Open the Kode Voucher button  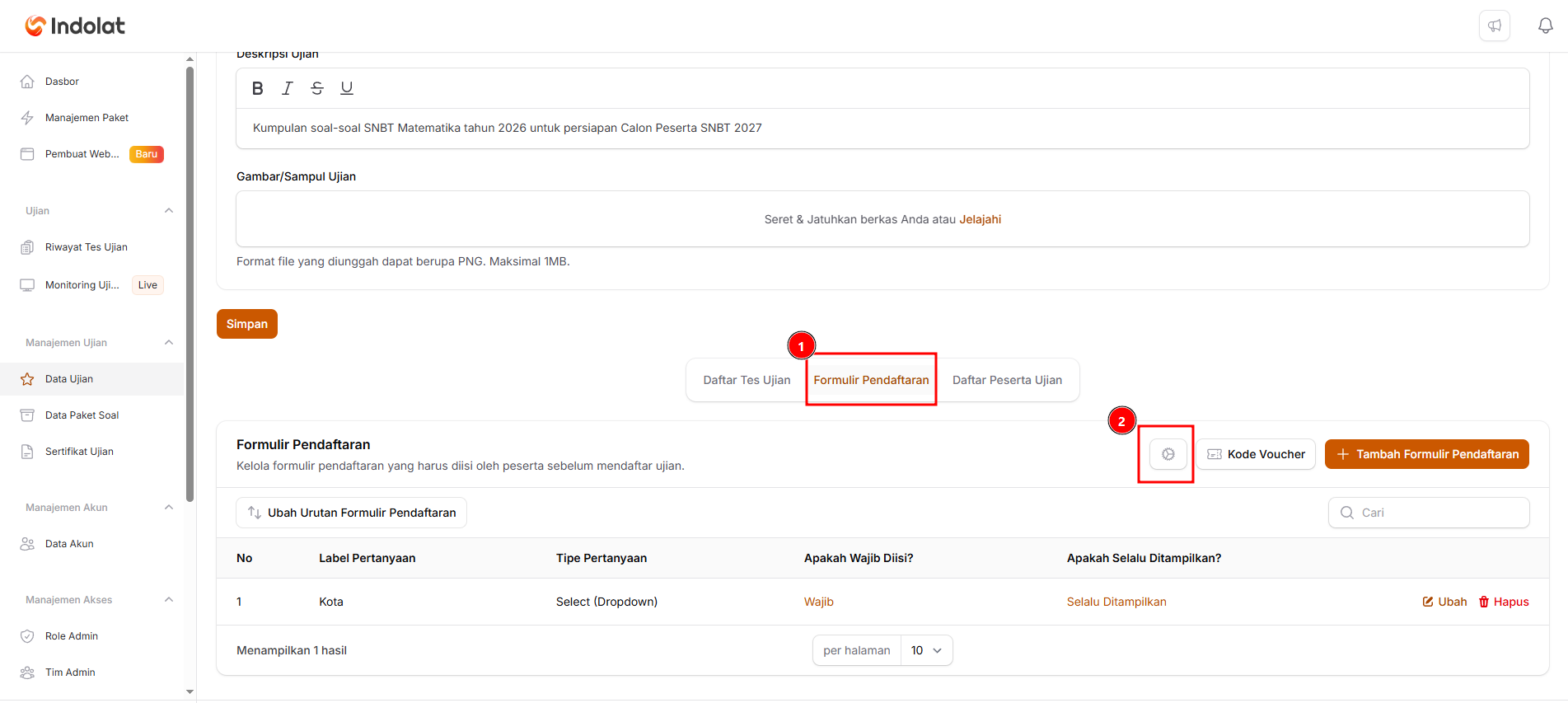point(1256,454)
